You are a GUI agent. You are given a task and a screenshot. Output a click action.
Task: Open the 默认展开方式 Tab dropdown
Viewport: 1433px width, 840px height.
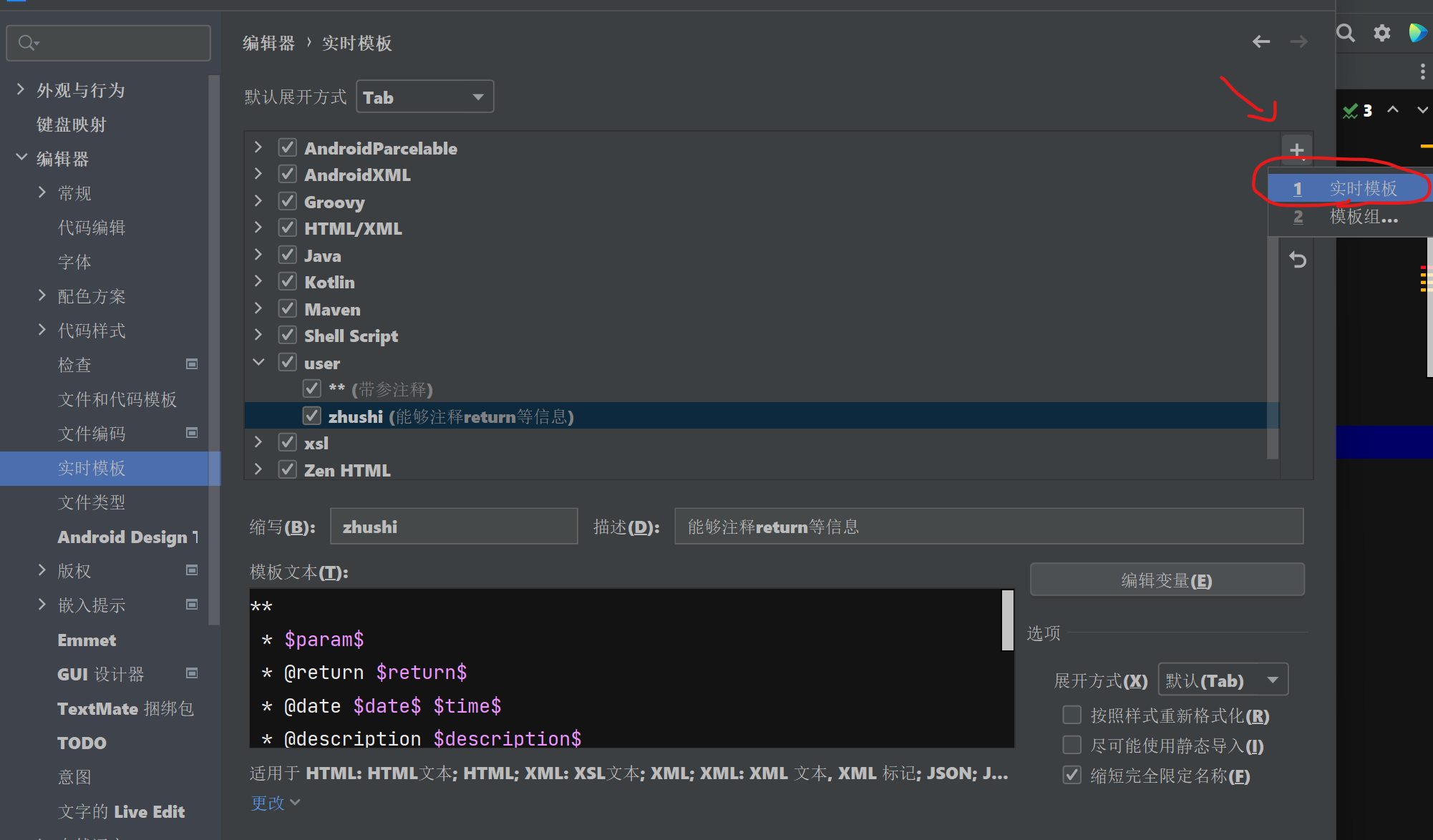pyautogui.click(x=424, y=97)
